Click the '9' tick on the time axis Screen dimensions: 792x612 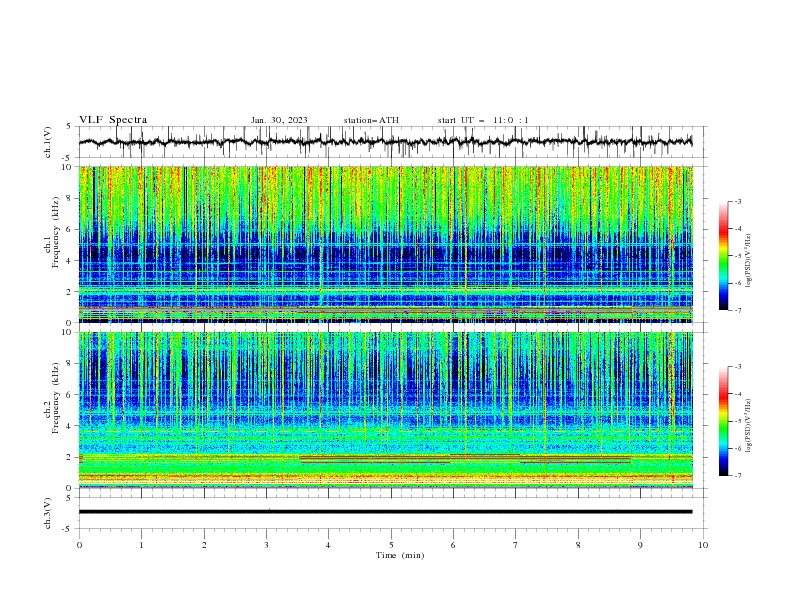[640, 545]
